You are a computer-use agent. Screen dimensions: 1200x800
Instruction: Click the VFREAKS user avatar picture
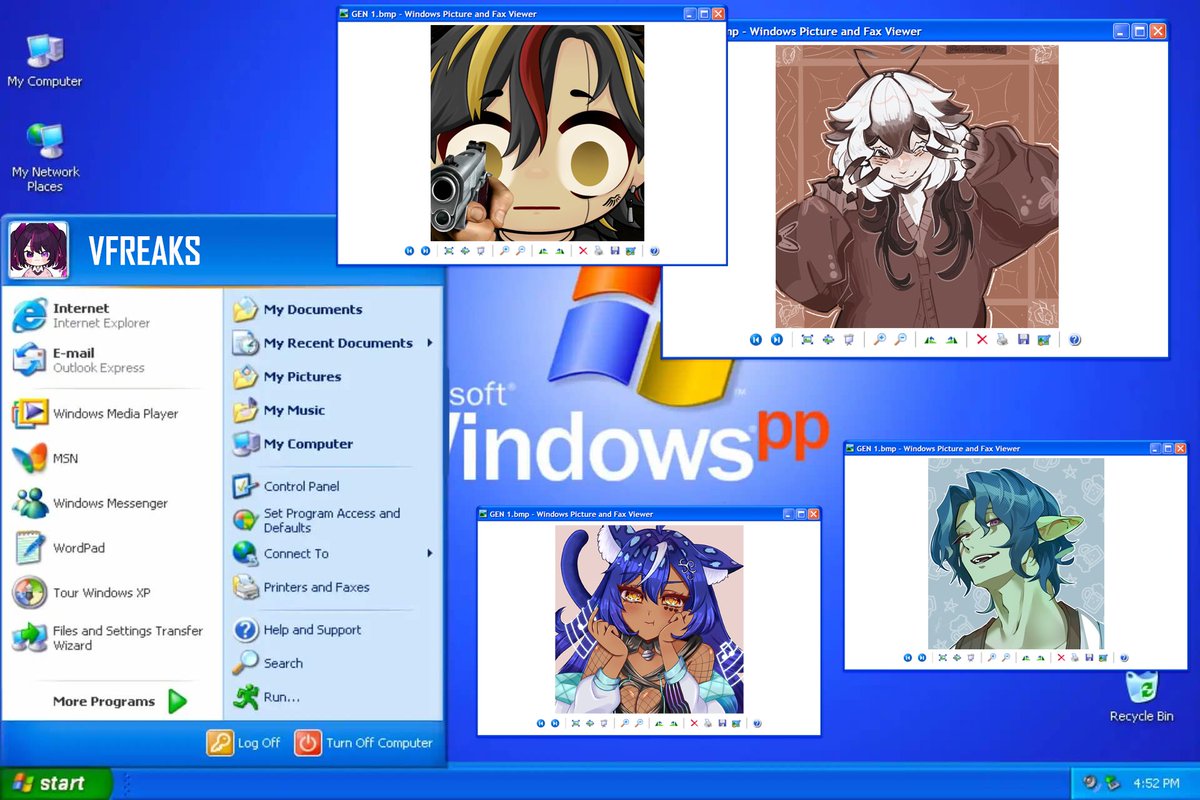38,250
